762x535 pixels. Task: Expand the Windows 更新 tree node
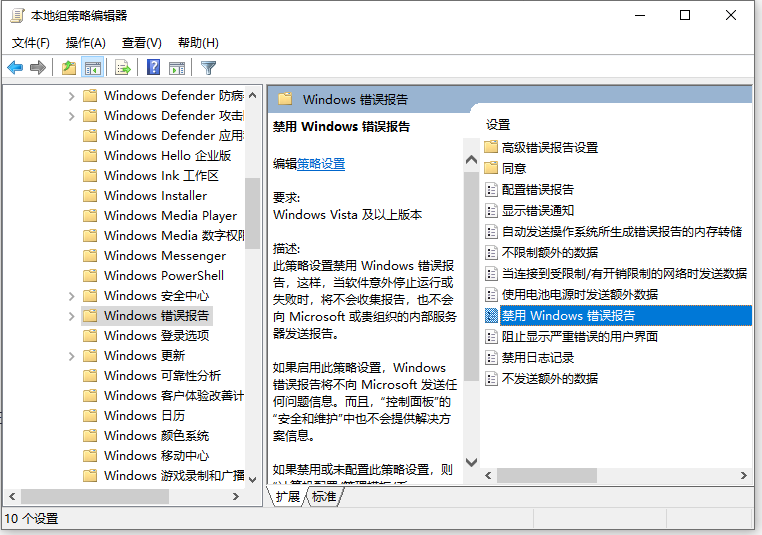pyautogui.click(x=71, y=356)
